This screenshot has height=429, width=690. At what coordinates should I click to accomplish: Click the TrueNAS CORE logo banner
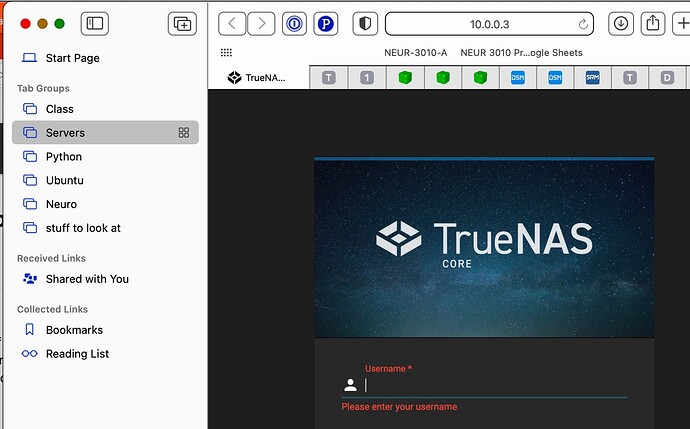484,248
